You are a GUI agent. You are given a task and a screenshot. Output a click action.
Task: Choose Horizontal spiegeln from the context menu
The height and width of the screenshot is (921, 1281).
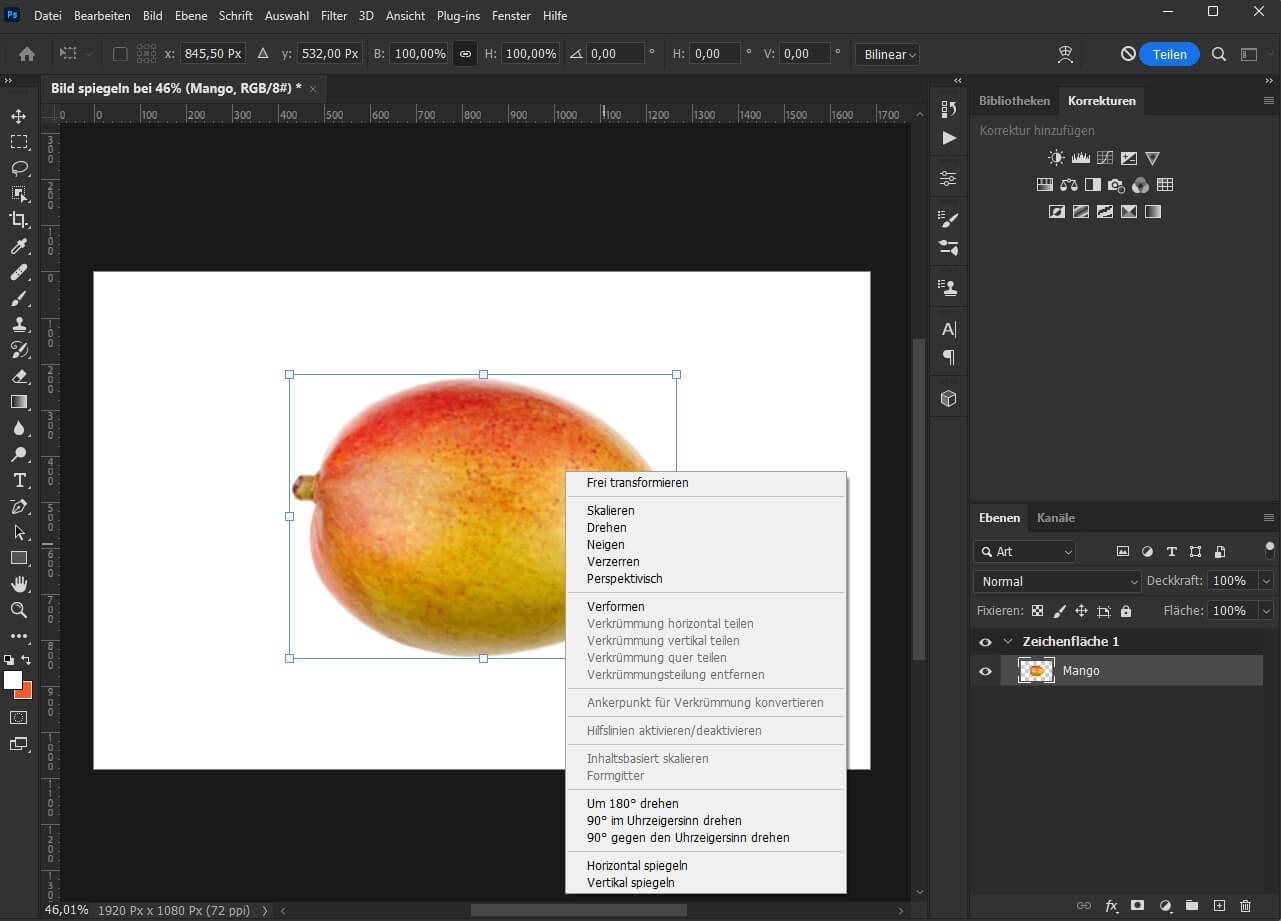(x=637, y=865)
